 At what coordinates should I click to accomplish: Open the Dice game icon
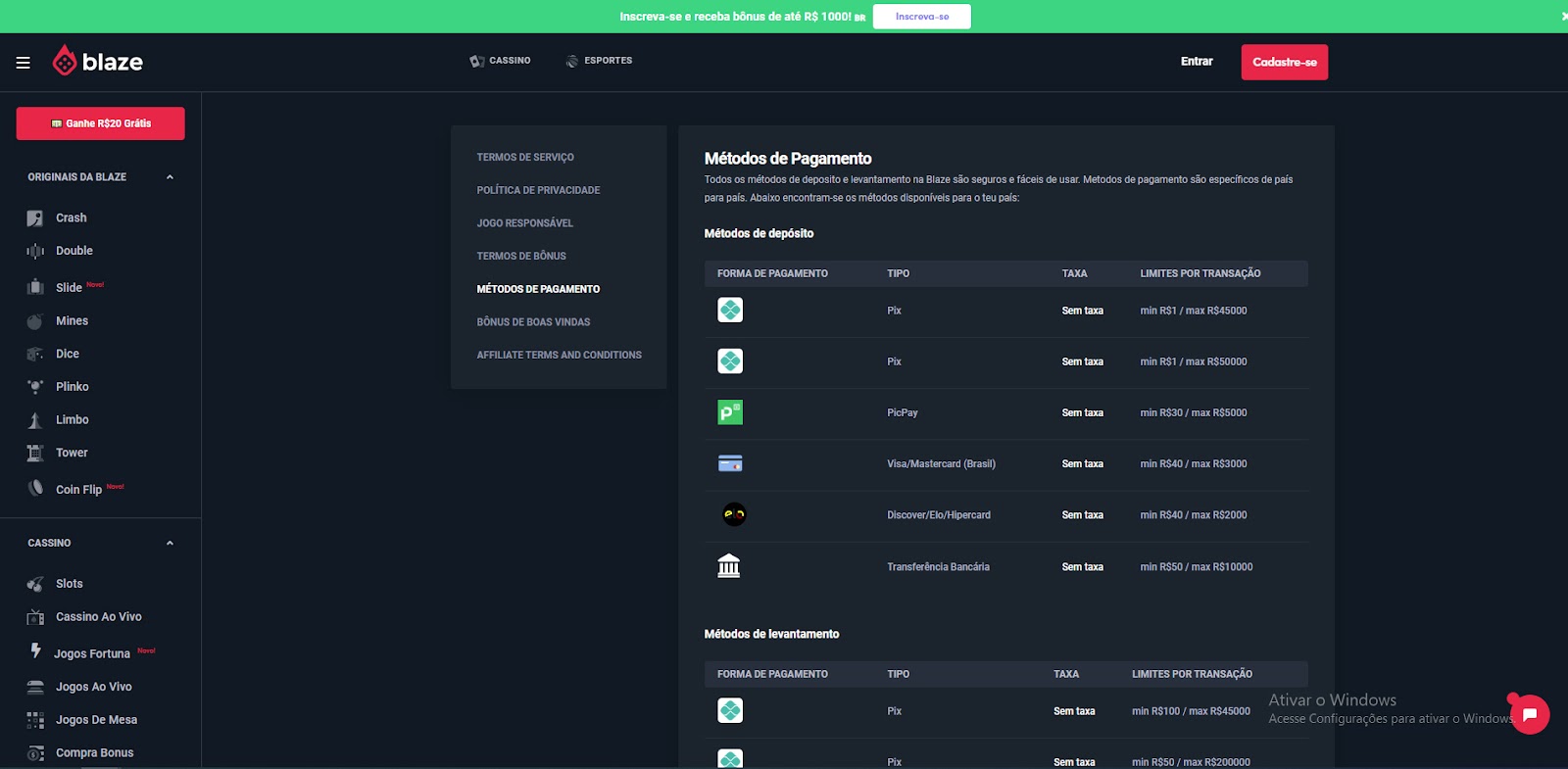pyautogui.click(x=35, y=354)
